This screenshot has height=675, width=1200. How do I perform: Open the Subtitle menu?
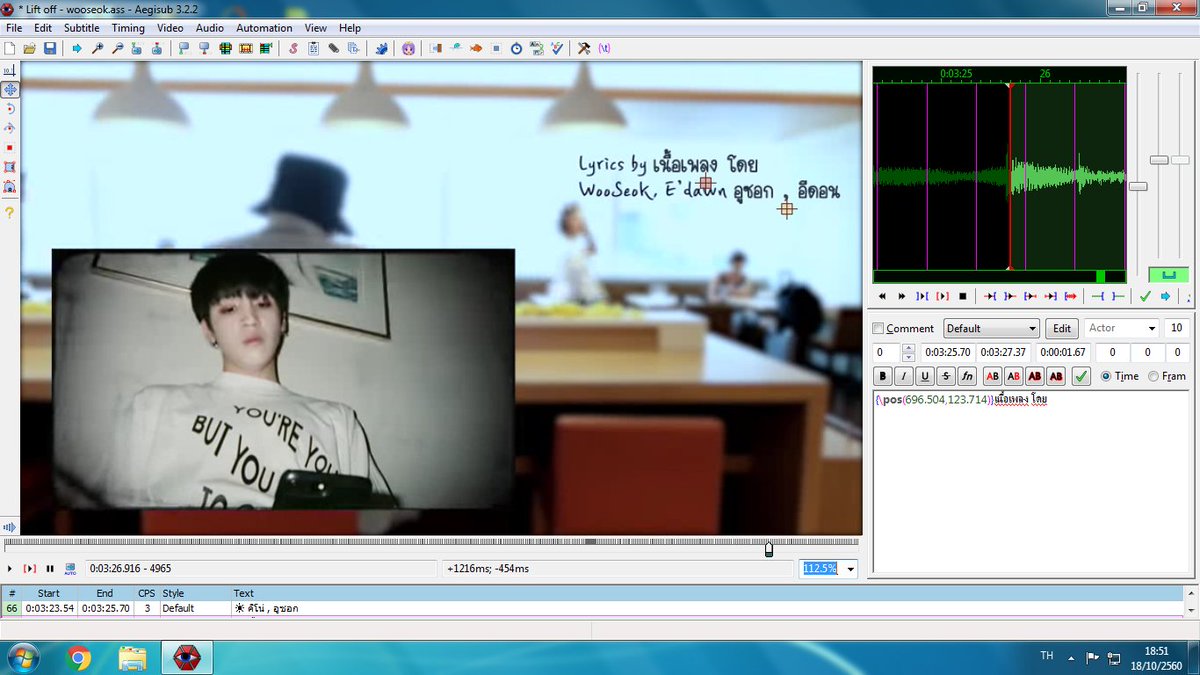[82, 28]
